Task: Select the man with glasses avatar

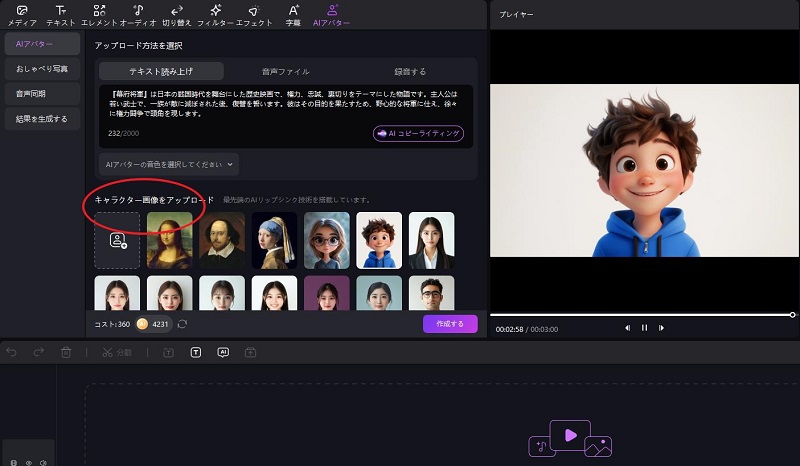Action: coord(432,293)
